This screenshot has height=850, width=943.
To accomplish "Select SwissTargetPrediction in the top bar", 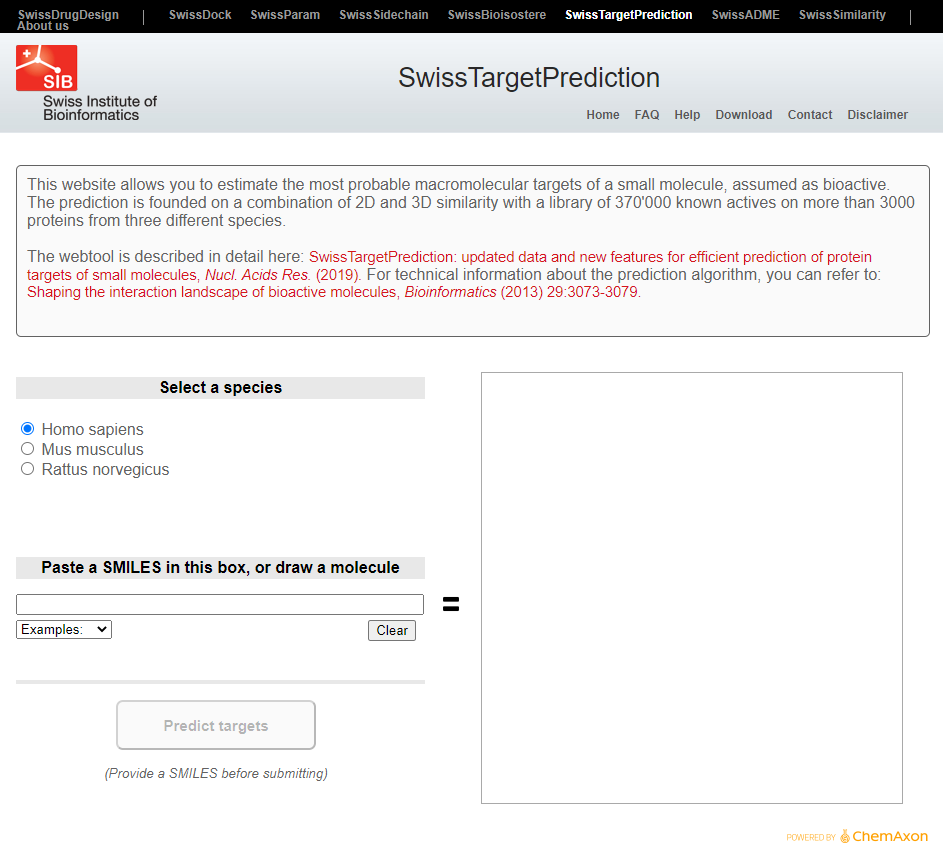I will point(628,14).
